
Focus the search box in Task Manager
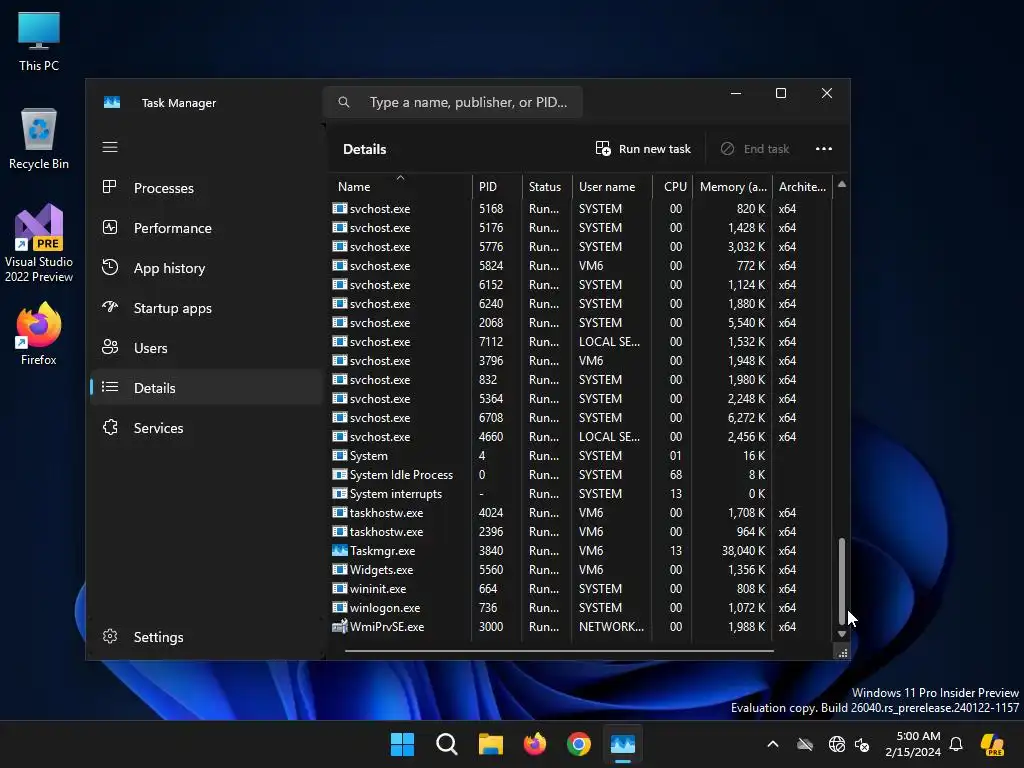[x=453, y=103]
